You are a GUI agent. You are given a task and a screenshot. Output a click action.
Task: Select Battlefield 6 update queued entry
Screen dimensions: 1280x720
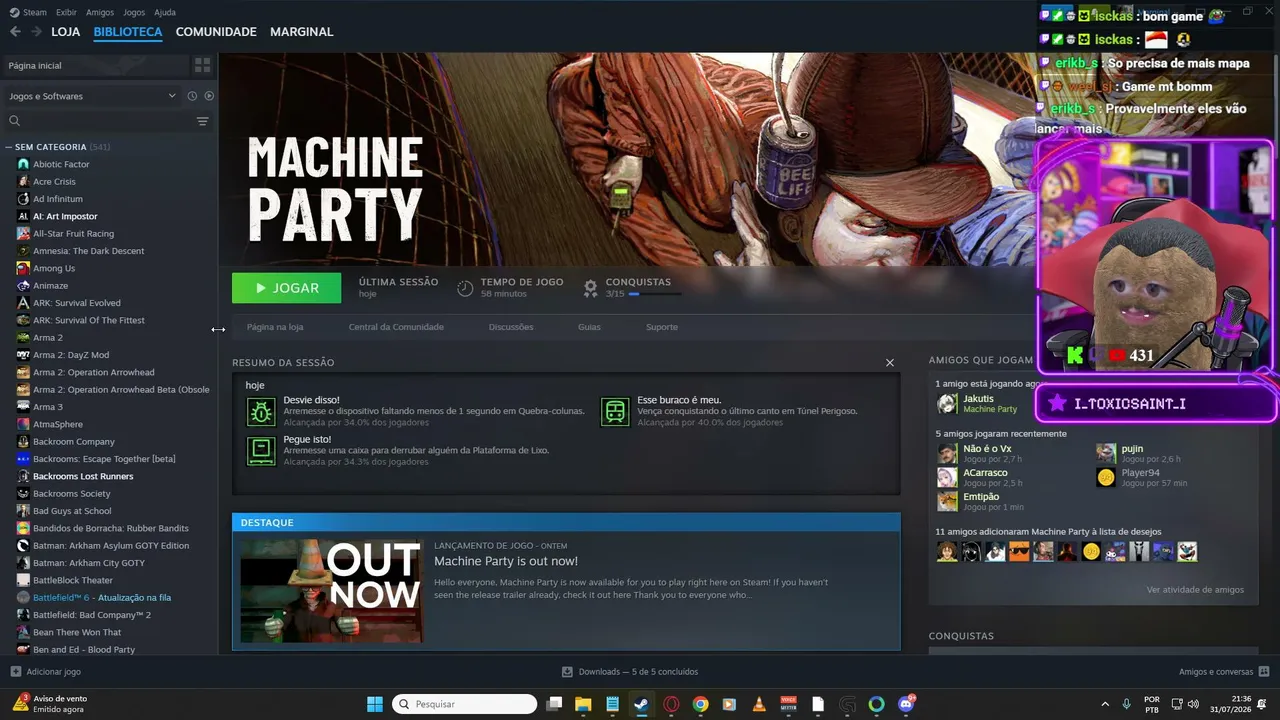(102, 597)
